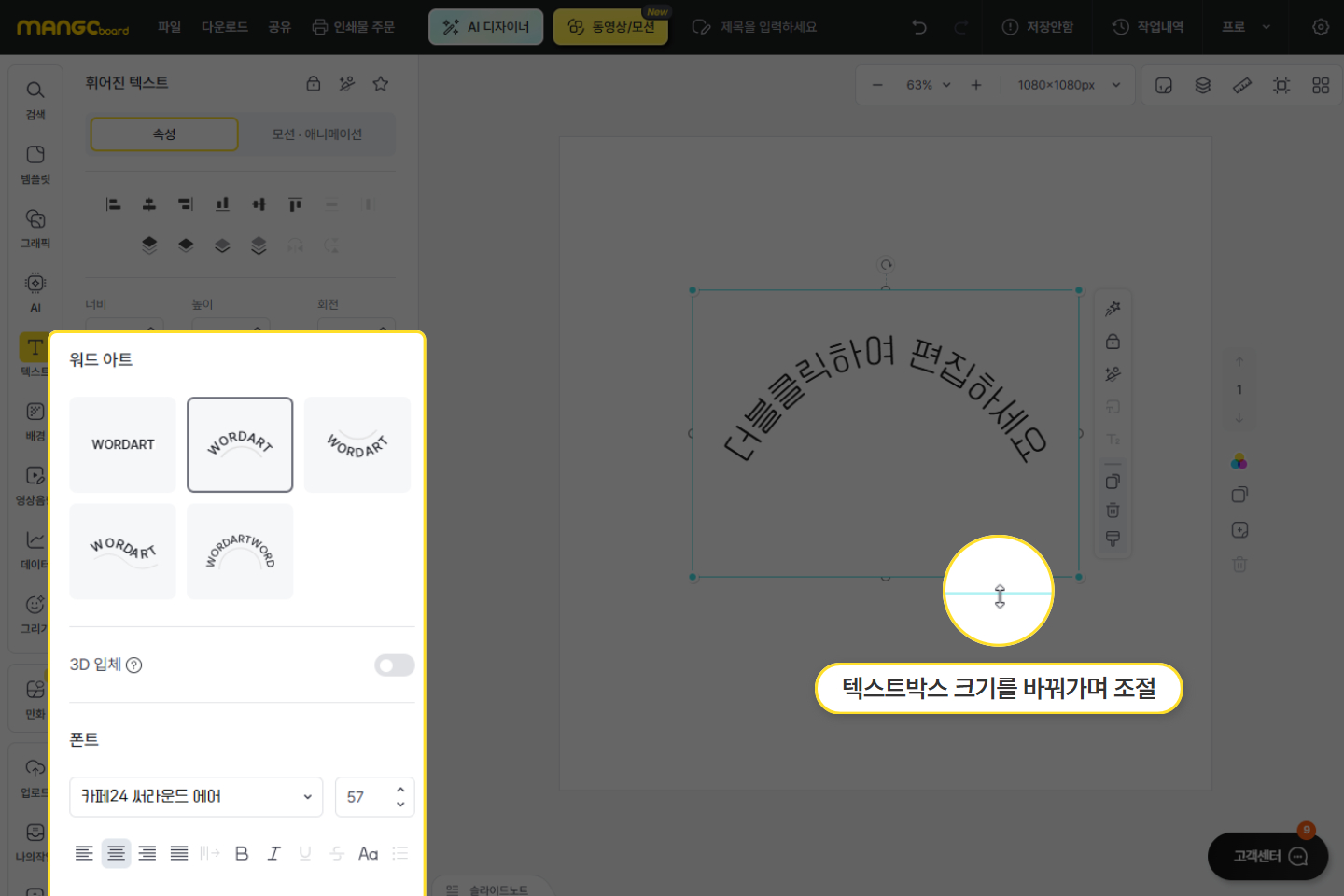Click the lock icon in the panel header
Image resolution: width=1344 pixels, height=896 pixels.
click(x=314, y=84)
